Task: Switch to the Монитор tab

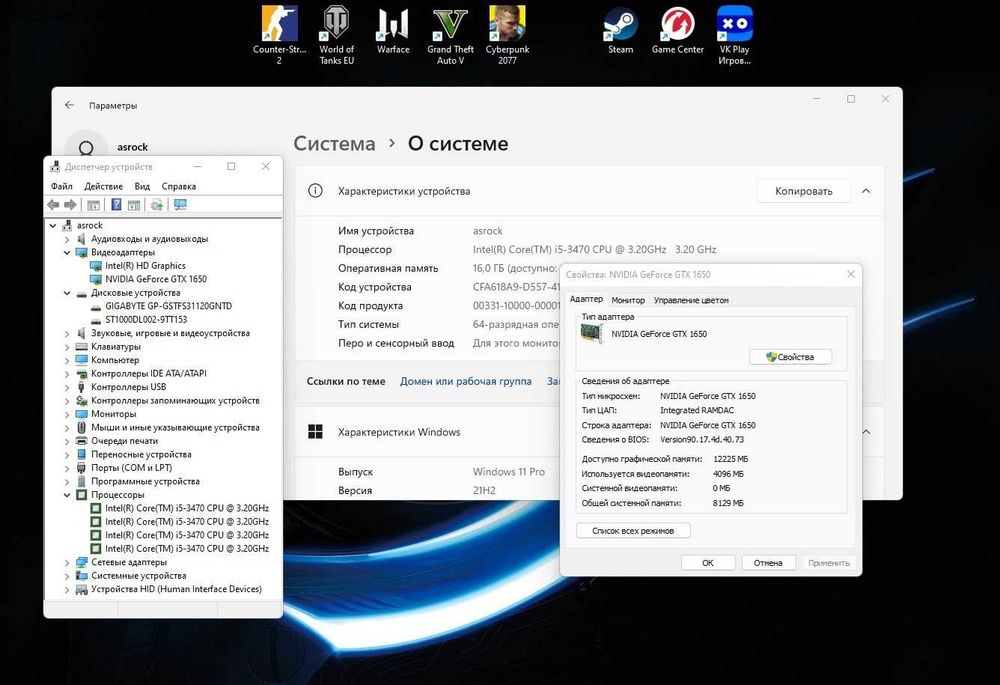Action: pyautogui.click(x=628, y=300)
